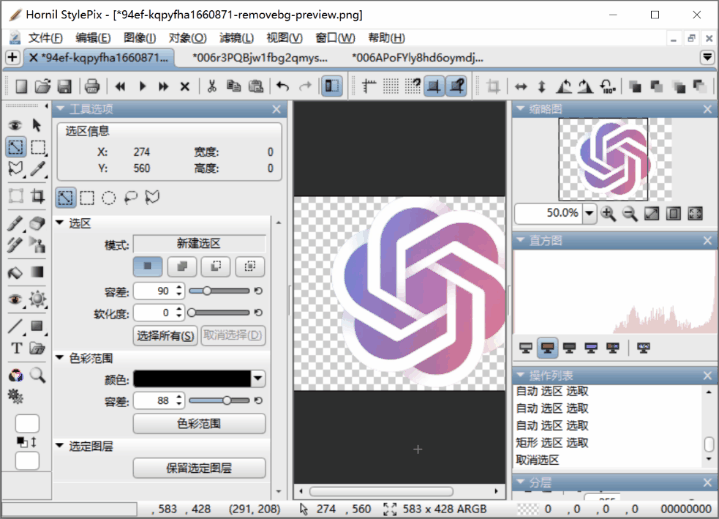The height and width of the screenshot is (519, 719).
Task: Open the 图像(I) menu
Action: pyautogui.click(x=139, y=38)
